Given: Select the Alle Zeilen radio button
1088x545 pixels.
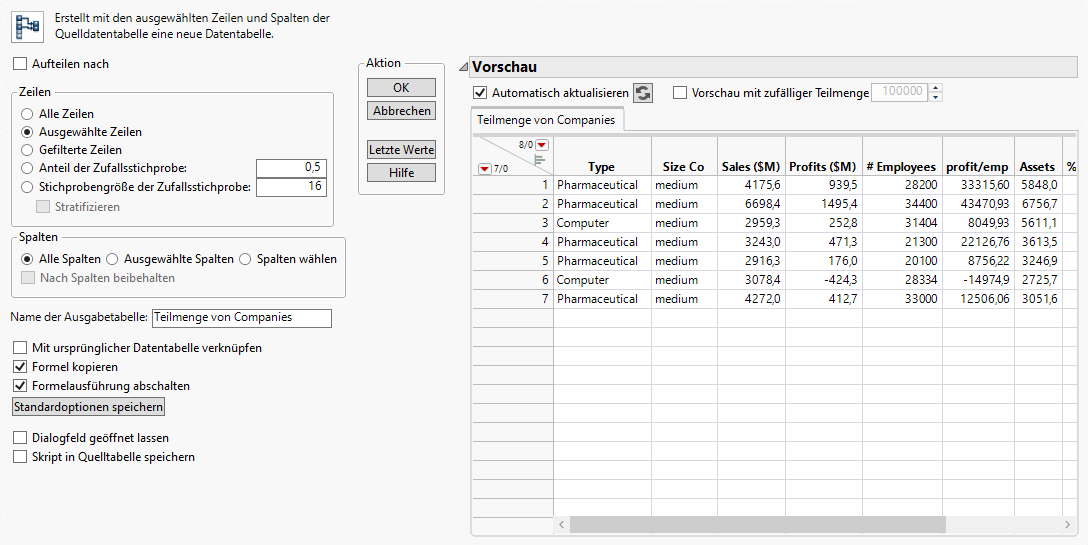Looking at the screenshot, I should click(x=27, y=114).
